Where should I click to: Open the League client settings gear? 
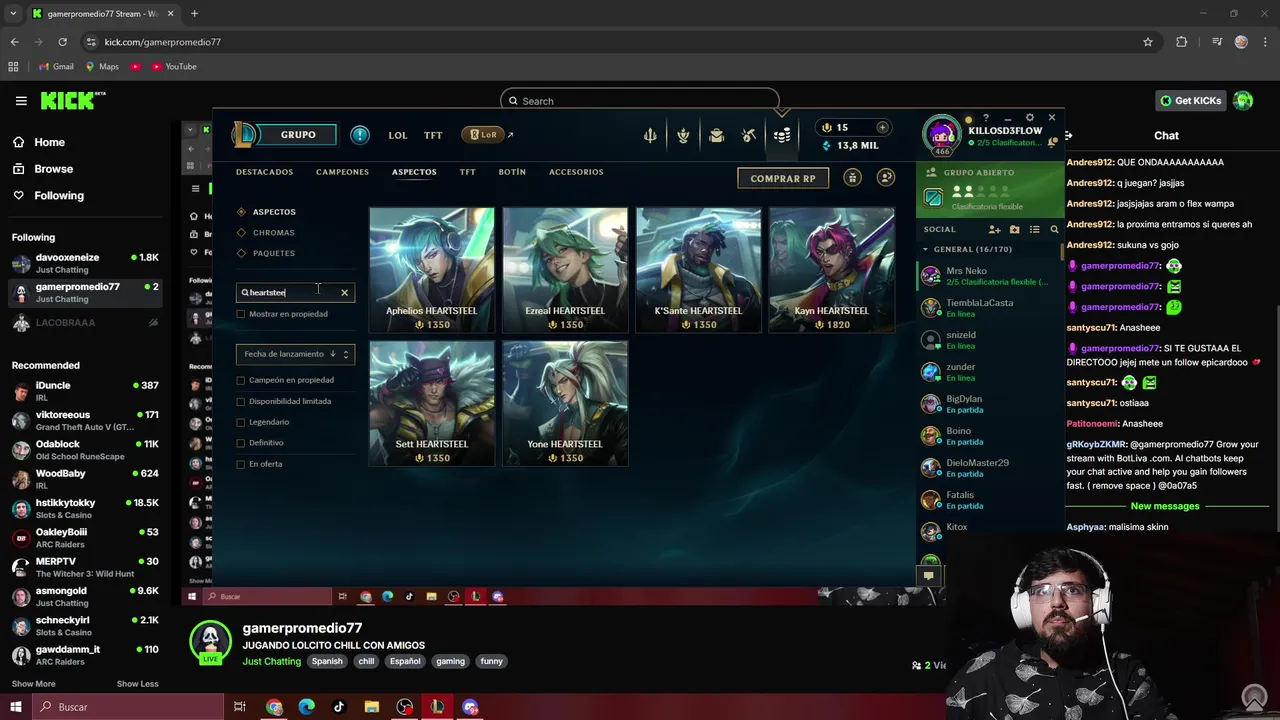[1029, 118]
